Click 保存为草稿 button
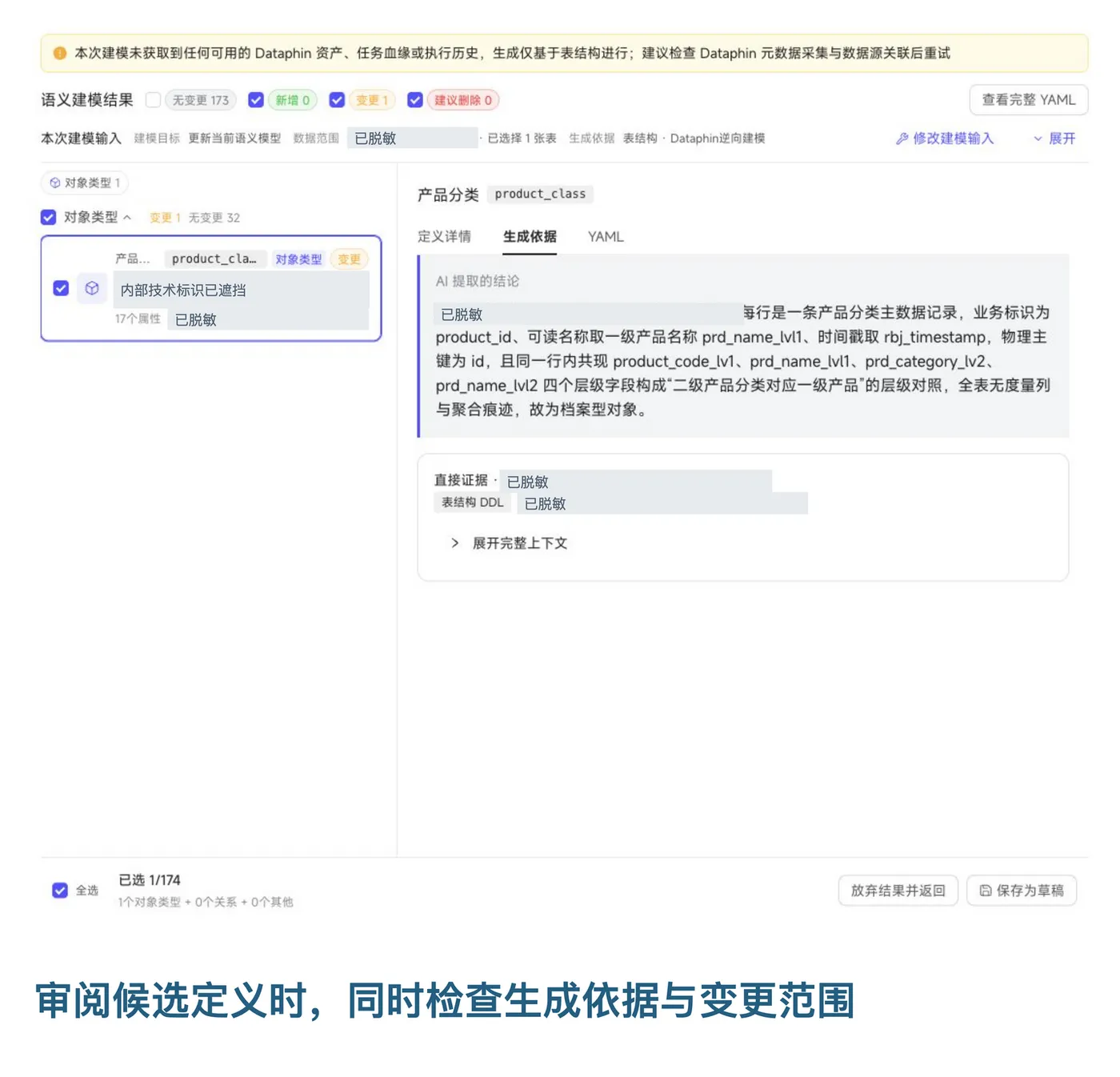Viewport: 1120px width, 1077px height. pyautogui.click(x=1022, y=891)
